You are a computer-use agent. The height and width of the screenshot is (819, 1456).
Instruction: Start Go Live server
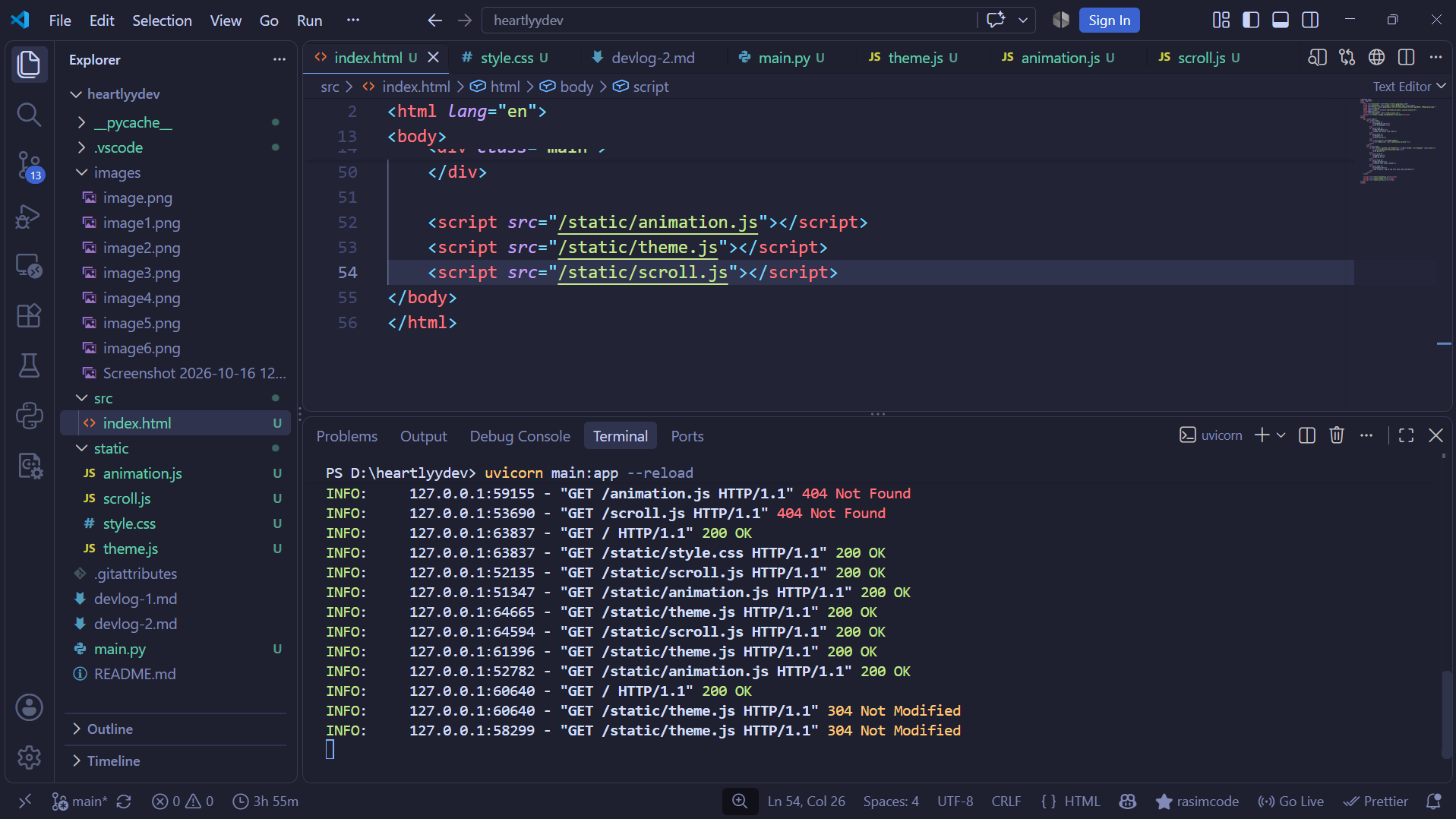[1290, 801]
